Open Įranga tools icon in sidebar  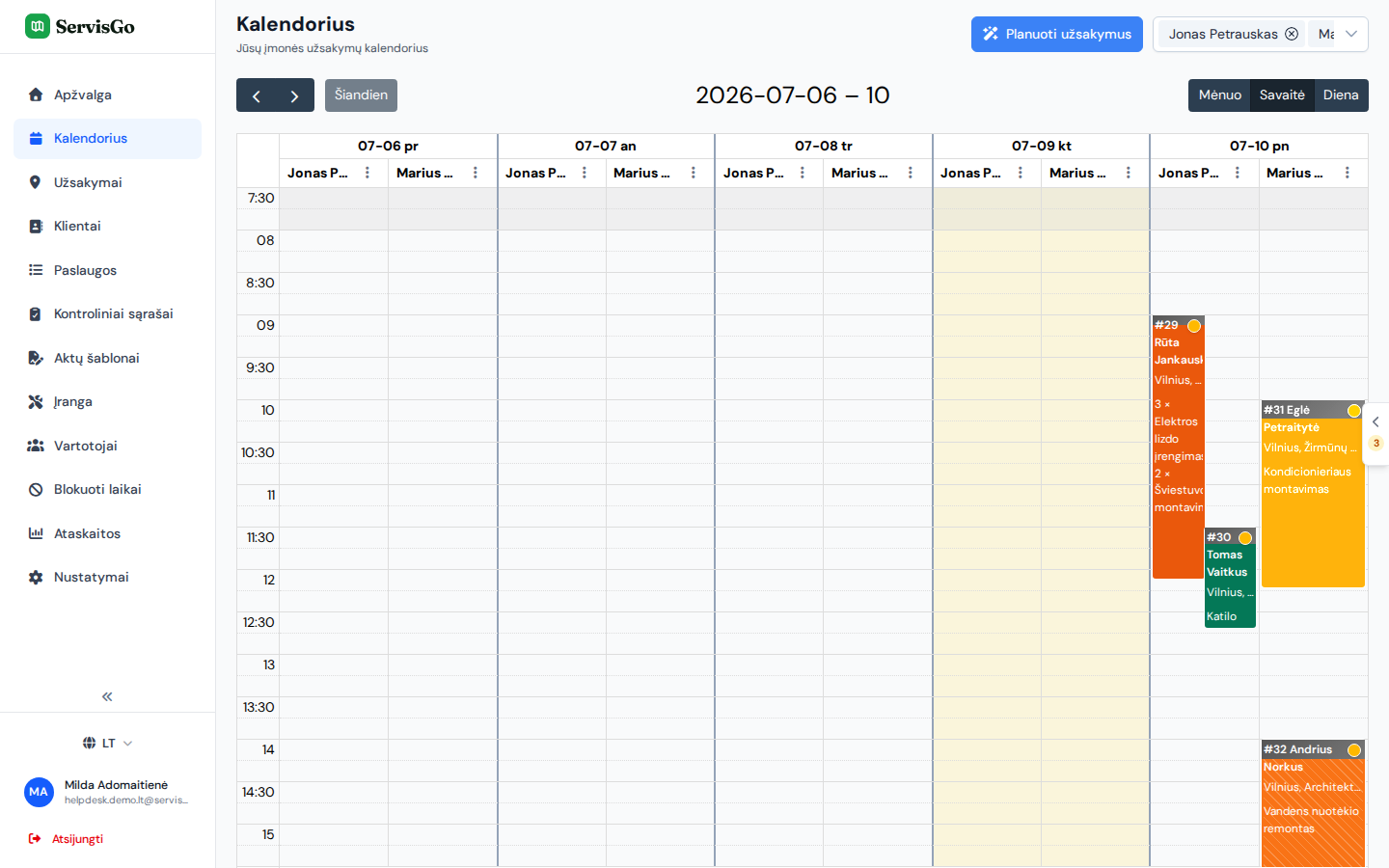(x=36, y=402)
